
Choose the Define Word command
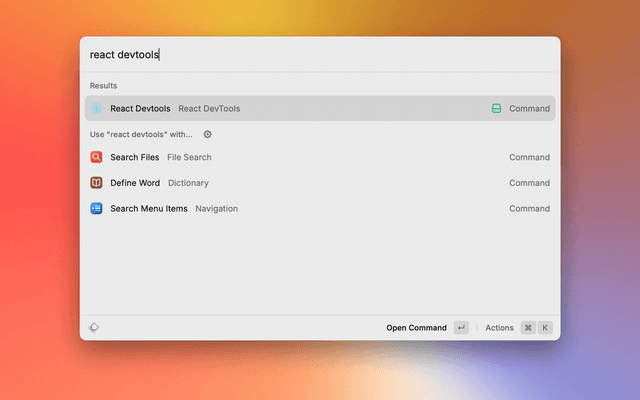[134, 183]
